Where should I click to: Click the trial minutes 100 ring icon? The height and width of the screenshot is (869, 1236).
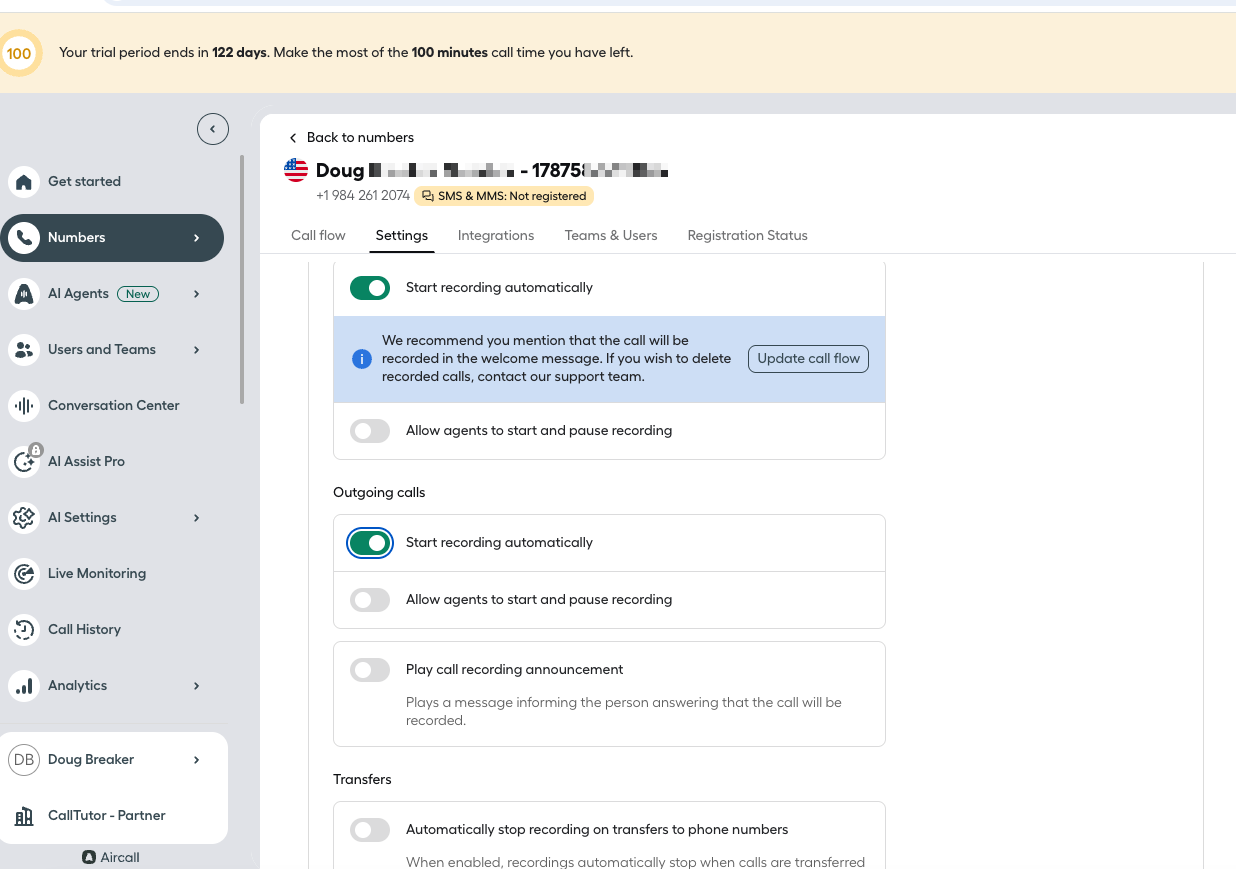19,53
